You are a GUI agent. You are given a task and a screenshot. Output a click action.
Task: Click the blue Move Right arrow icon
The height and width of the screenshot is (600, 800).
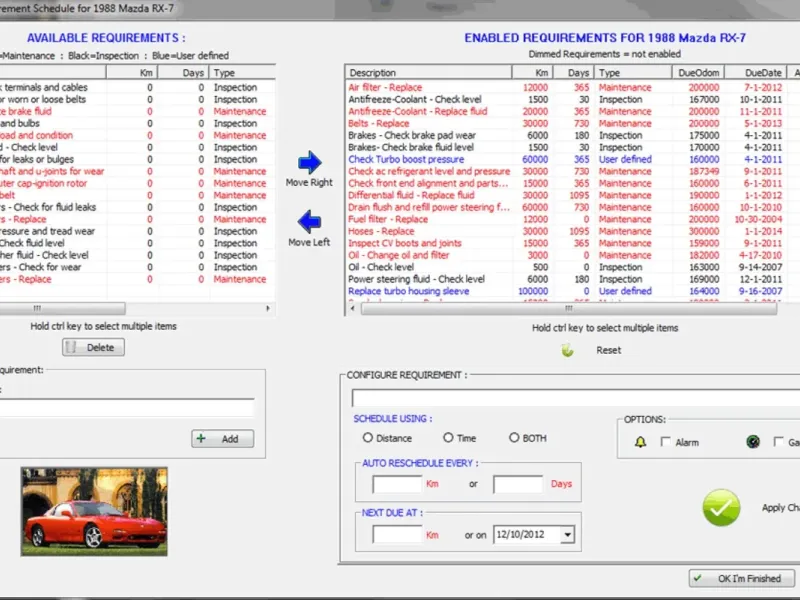pos(310,163)
